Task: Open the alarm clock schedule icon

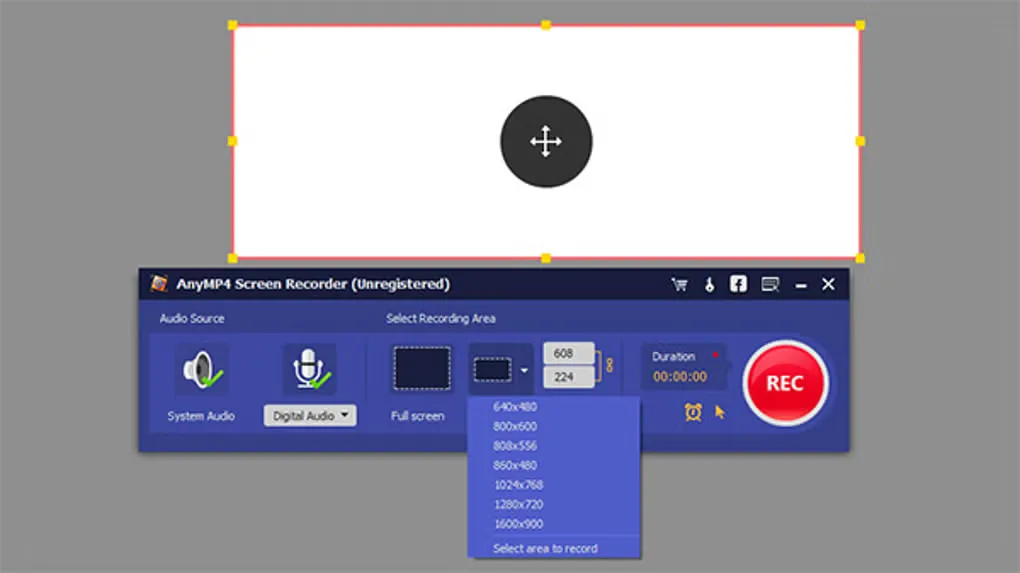Action: coord(693,412)
